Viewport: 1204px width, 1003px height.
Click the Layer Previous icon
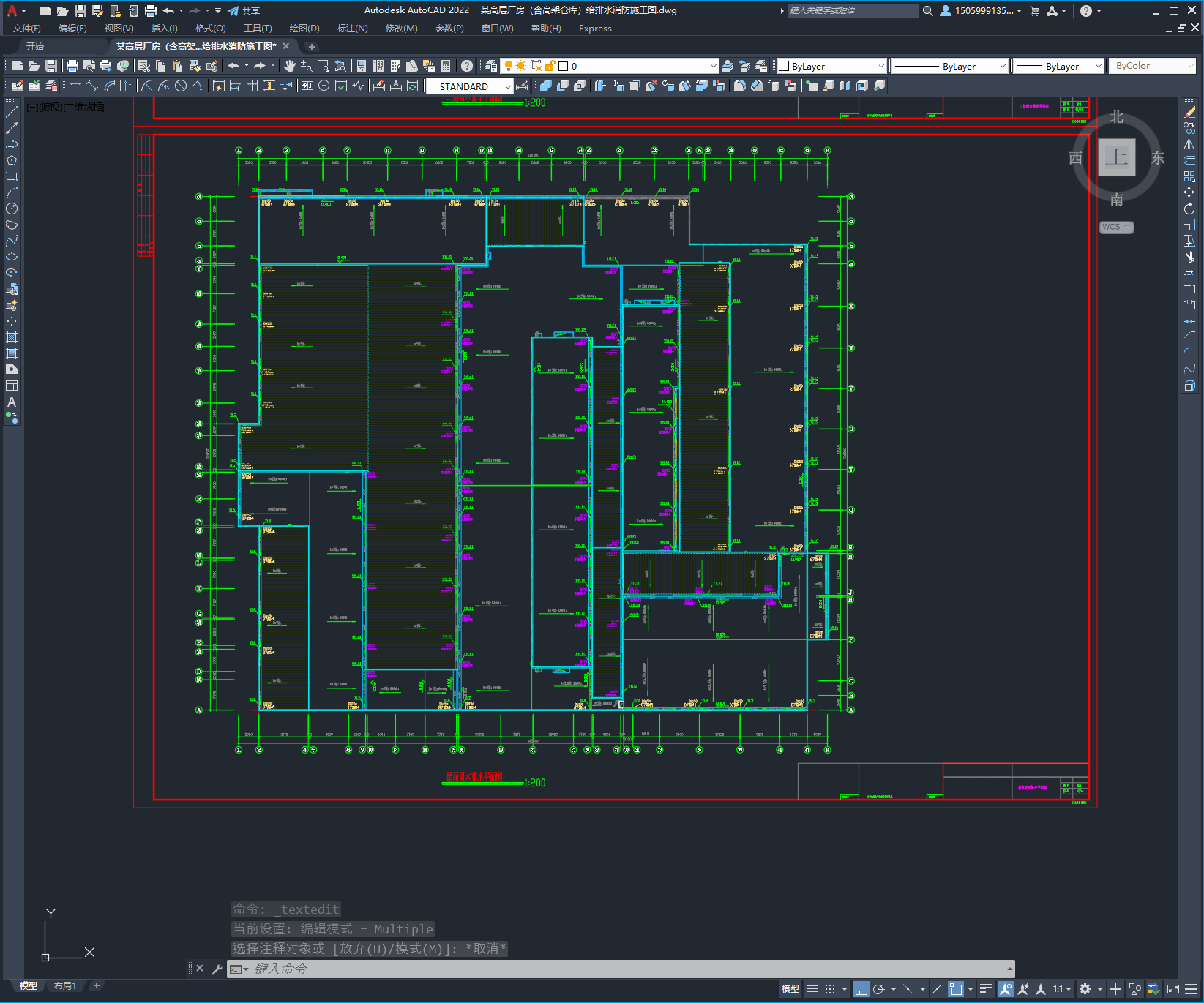[744, 66]
